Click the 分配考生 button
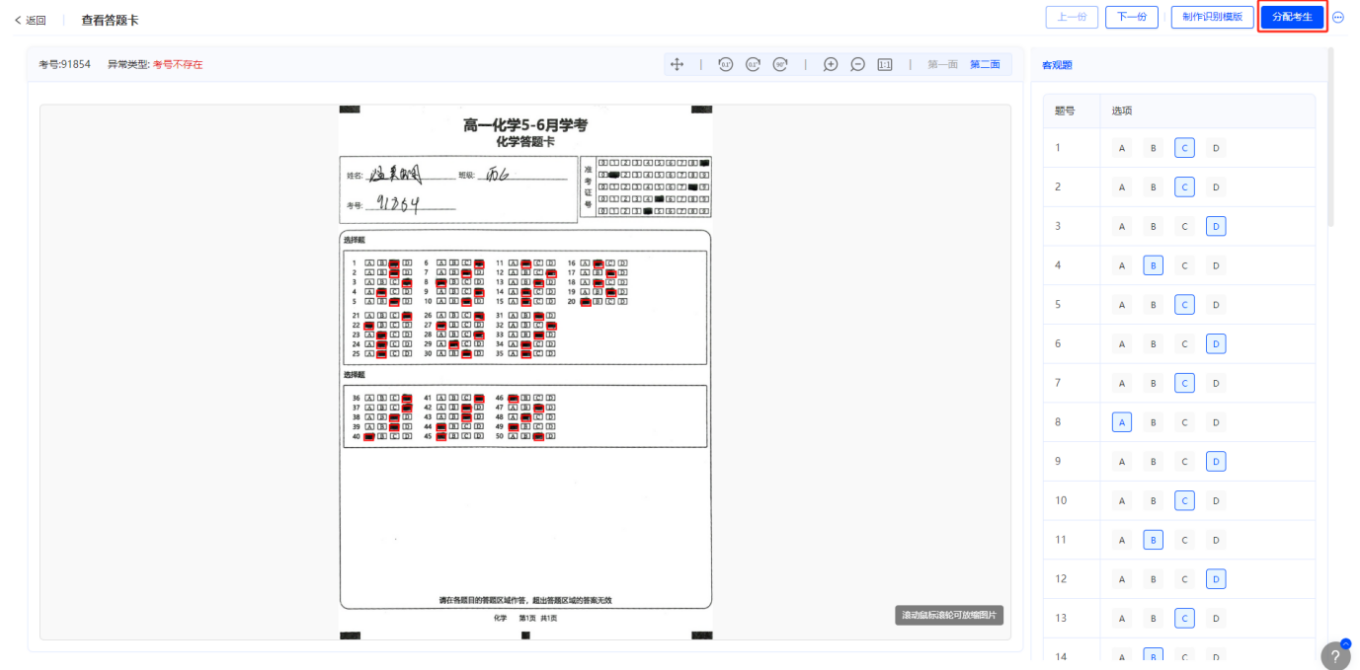1360x670 pixels. pyautogui.click(x=1292, y=17)
